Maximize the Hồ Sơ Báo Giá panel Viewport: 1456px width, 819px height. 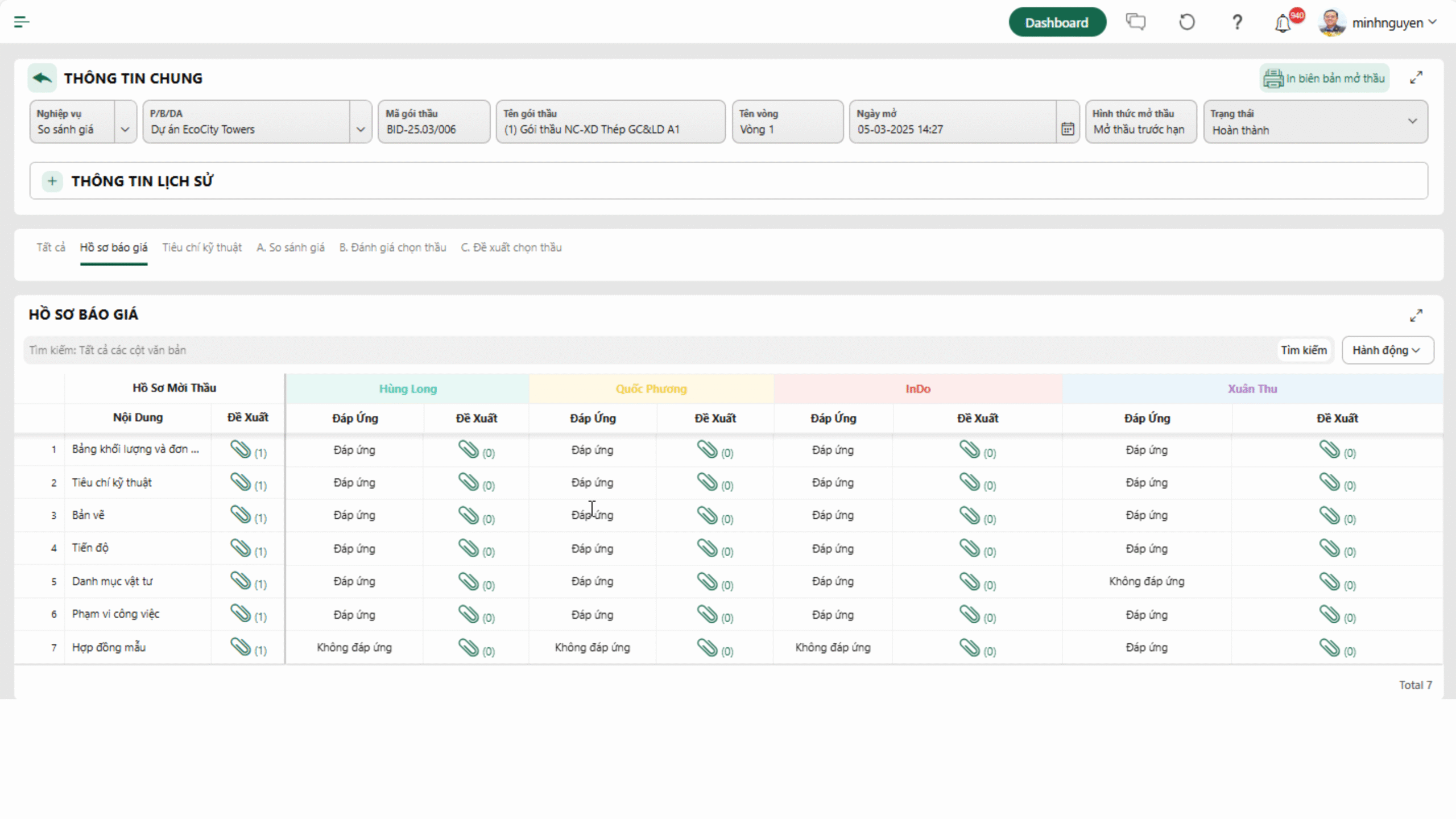coord(1416,315)
